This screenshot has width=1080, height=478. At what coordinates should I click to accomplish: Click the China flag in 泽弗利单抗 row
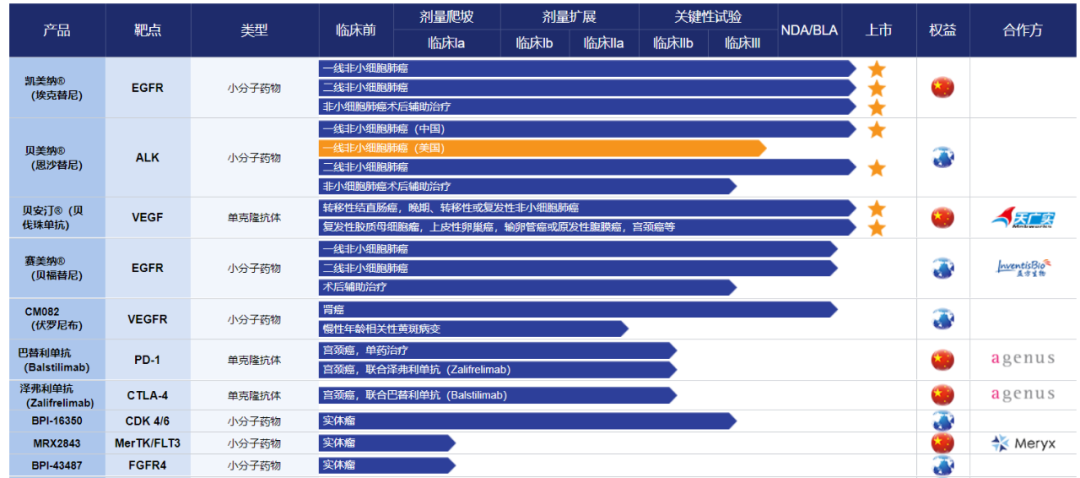tap(942, 395)
